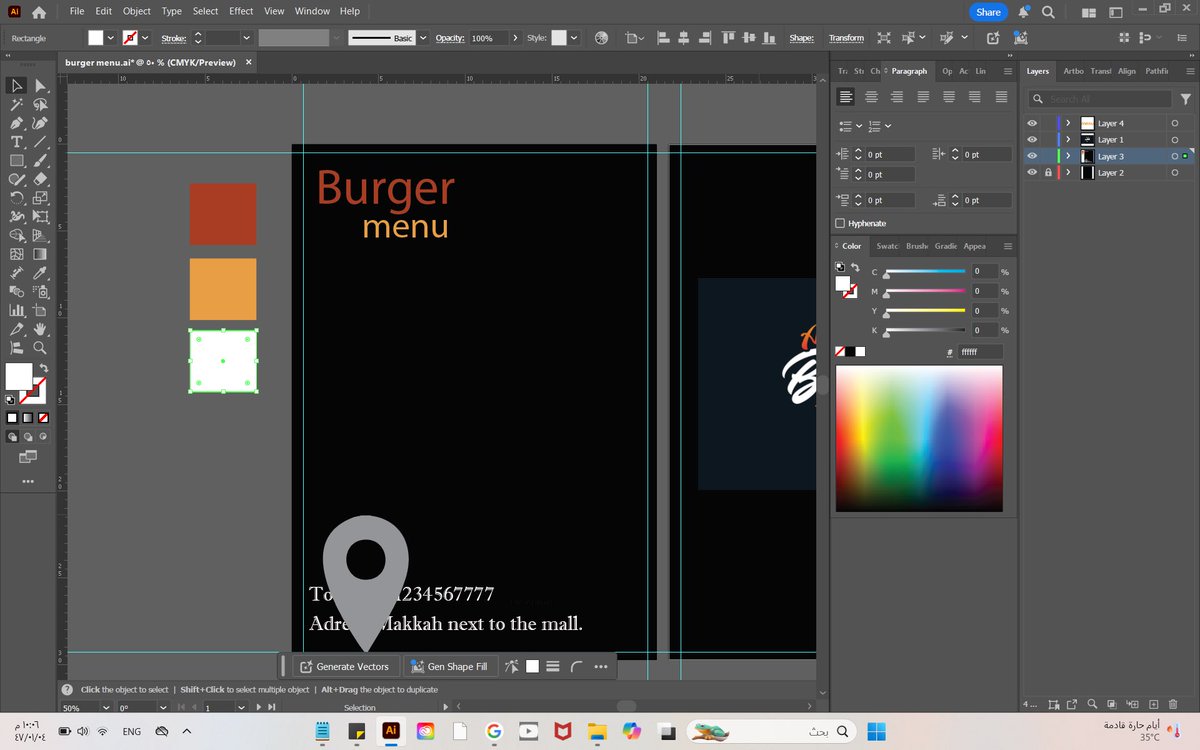This screenshot has height=750, width=1200.
Task: Select the Magic Wand tool
Action: pos(17,104)
